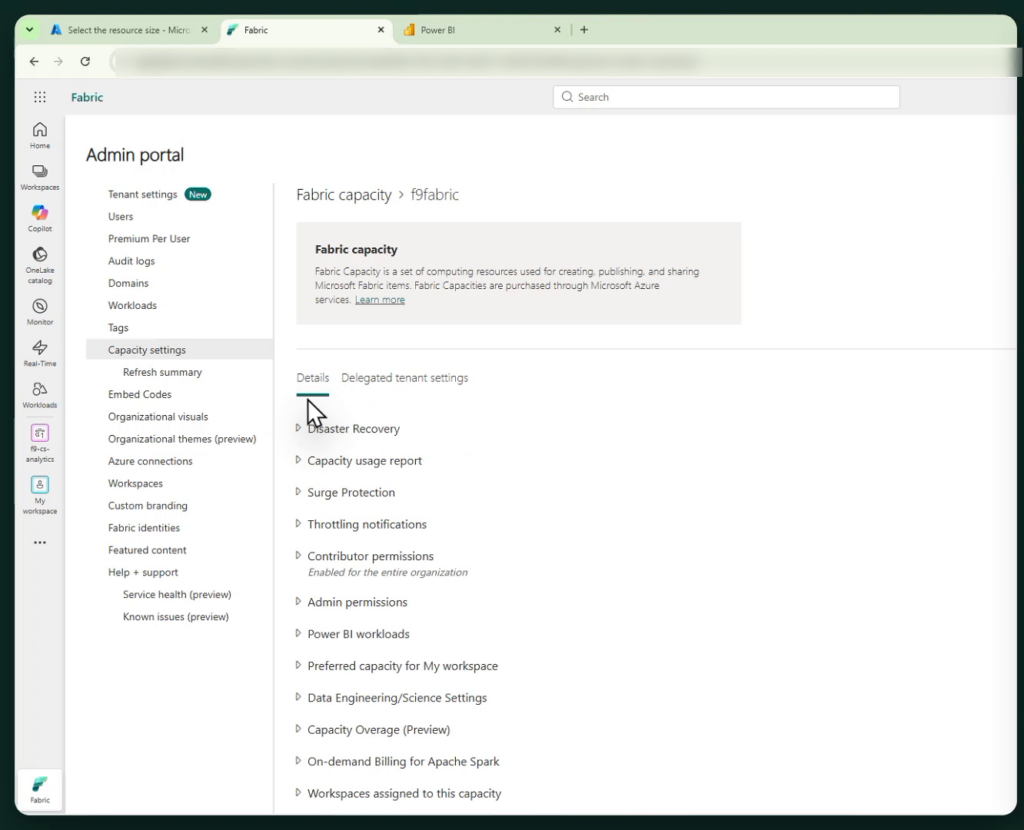1024x830 pixels.
Task: Expand Power BI workloads
Action: tap(352, 634)
